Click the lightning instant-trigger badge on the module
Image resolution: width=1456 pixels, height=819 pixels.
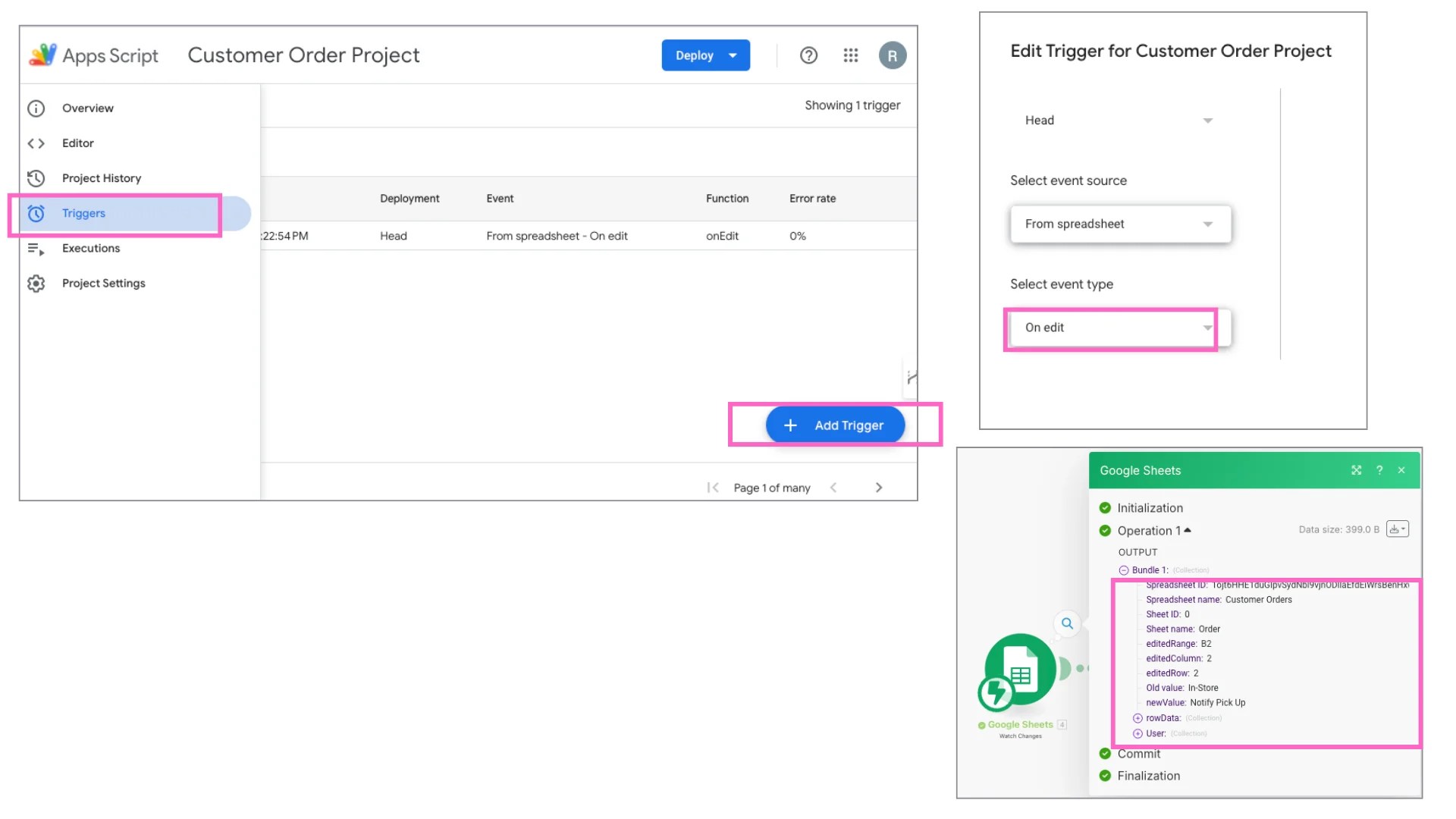[996, 692]
